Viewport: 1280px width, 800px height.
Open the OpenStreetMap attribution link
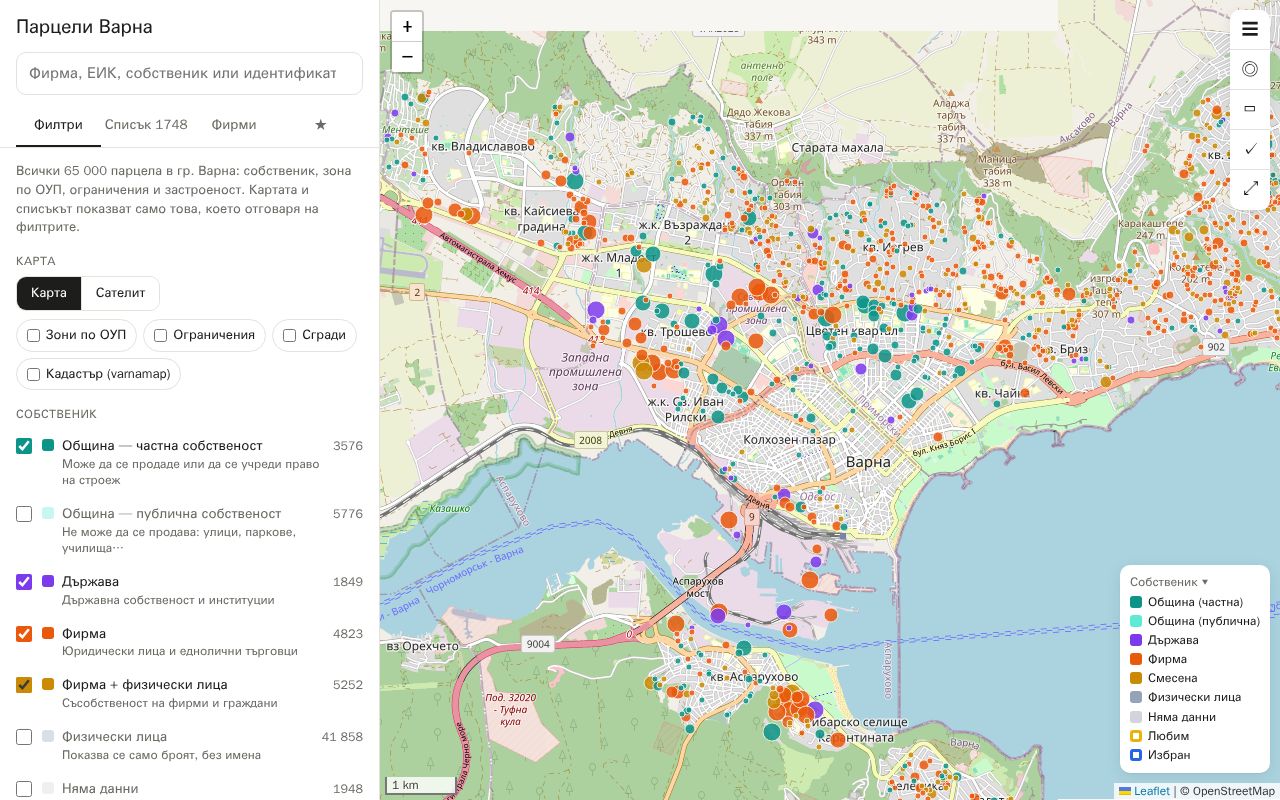coord(1233,791)
